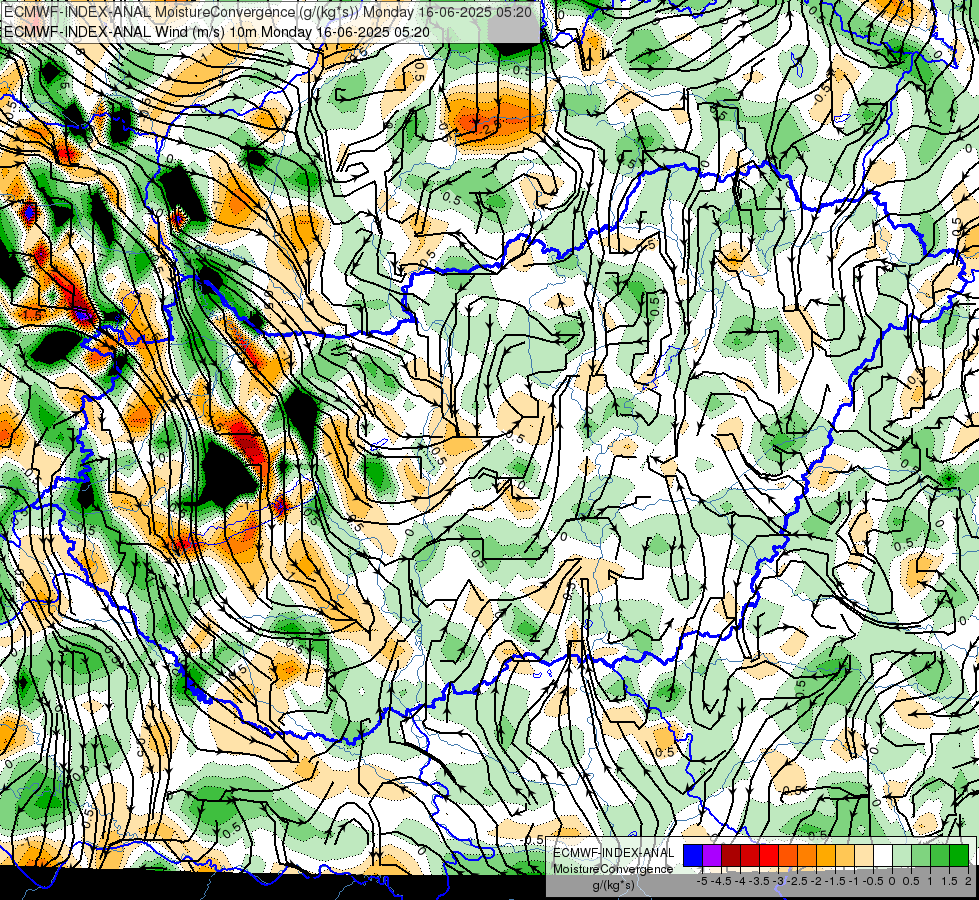Image resolution: width=979 pixels, height=900 pixels.
Task: Click the '-3' legend scale value
Action: pyautogui.click(x=778, y=881)
